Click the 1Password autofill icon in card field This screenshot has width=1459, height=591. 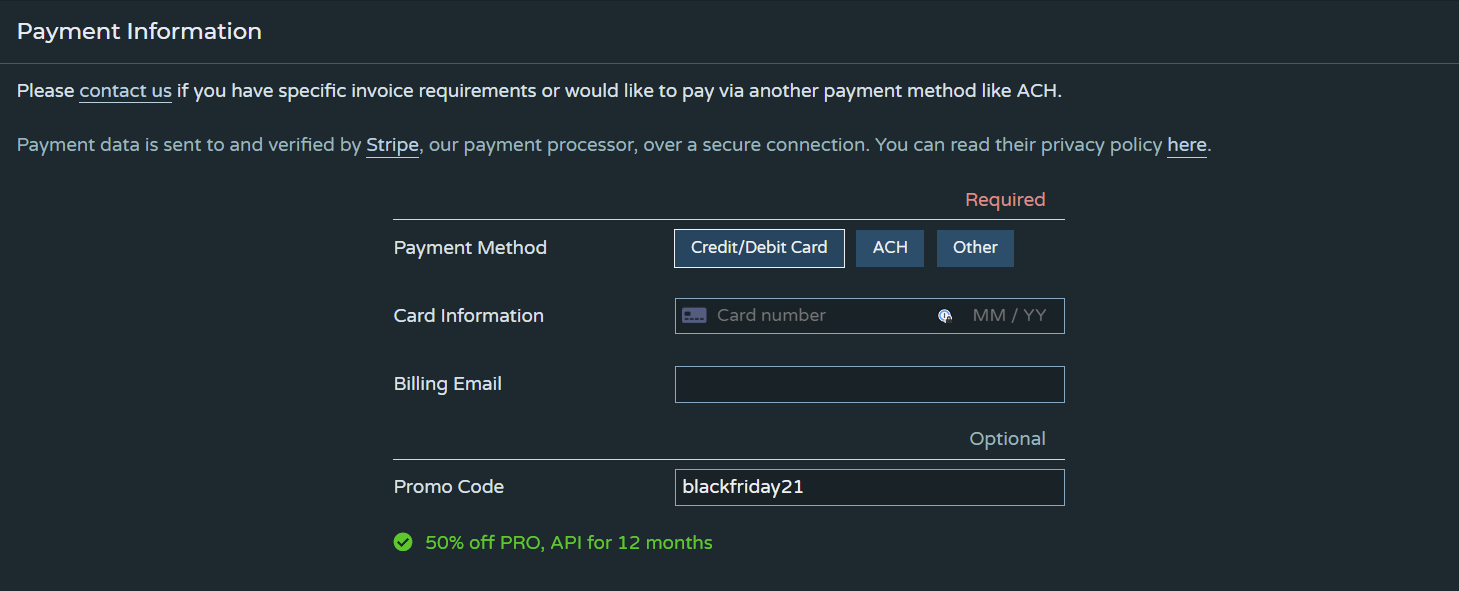(x=945, y=316)
